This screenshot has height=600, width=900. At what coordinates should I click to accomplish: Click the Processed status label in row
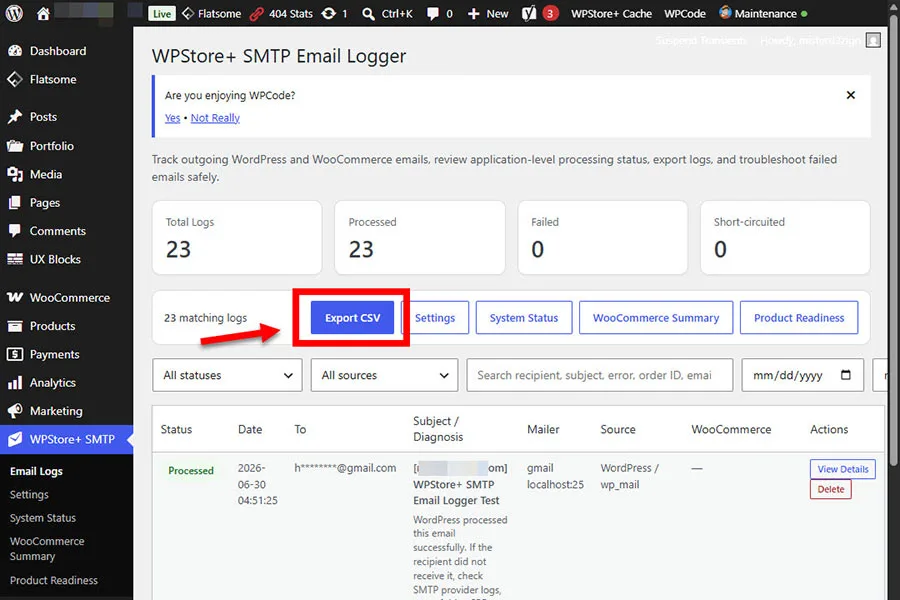click(x=191, y=470)
